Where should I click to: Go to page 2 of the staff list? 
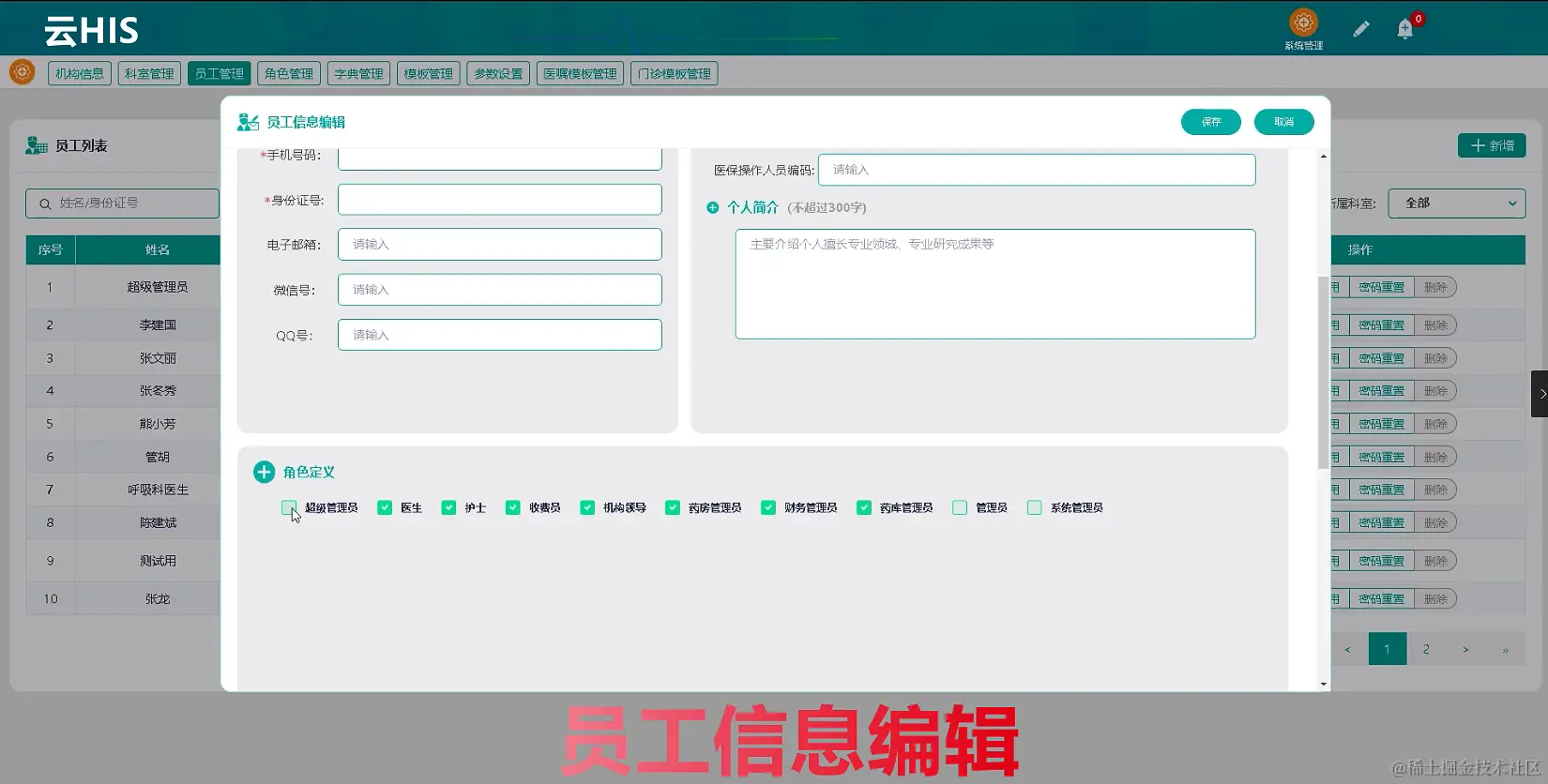(x=1426, y=649)
